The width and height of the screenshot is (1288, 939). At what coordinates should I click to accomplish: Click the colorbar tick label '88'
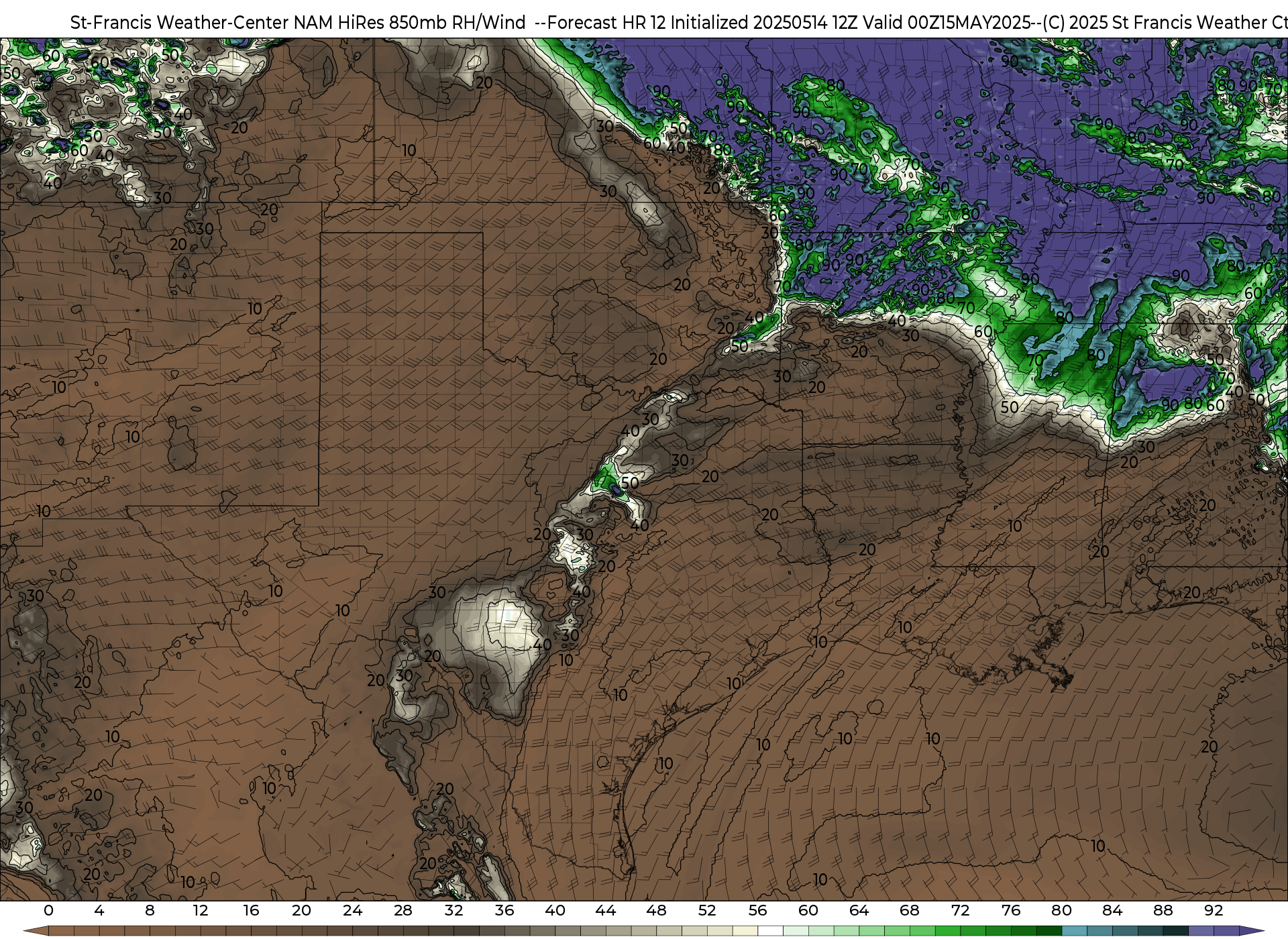tap(1163, 910)
